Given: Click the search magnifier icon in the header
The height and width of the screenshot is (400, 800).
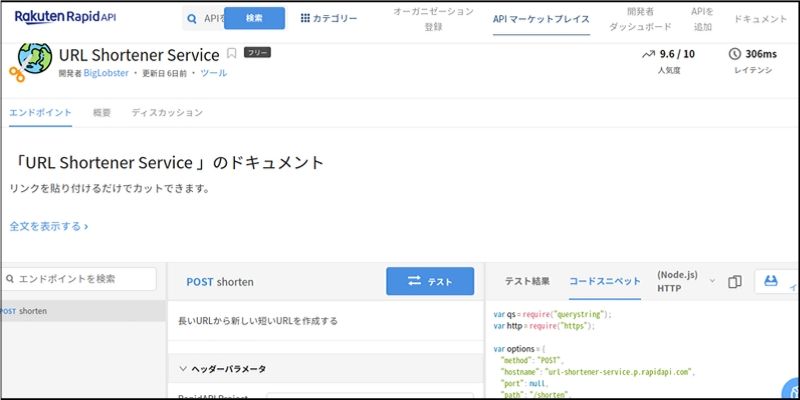Looking at the screenshot, I should click(x=192, y=19).
